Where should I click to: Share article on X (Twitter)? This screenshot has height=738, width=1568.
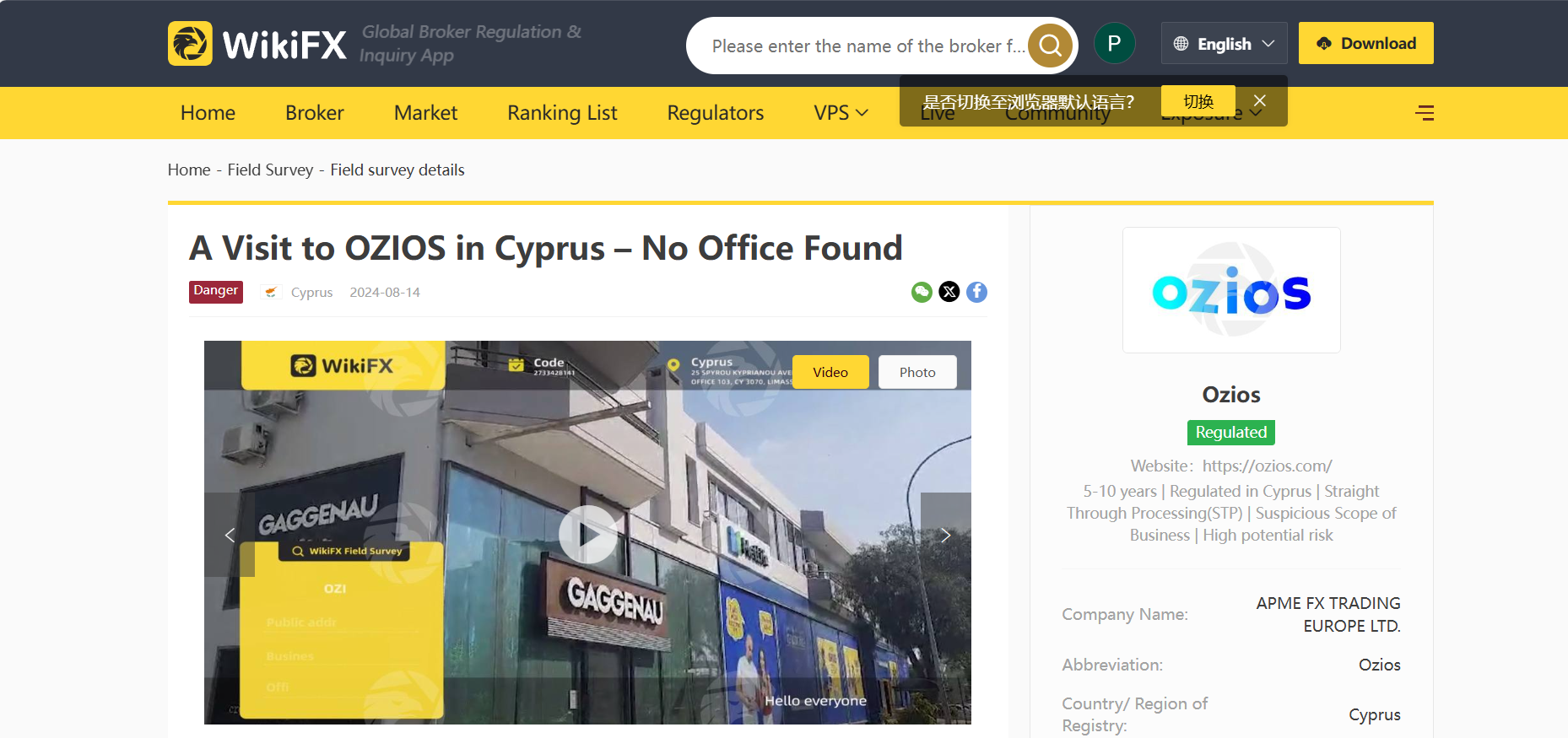949,292
